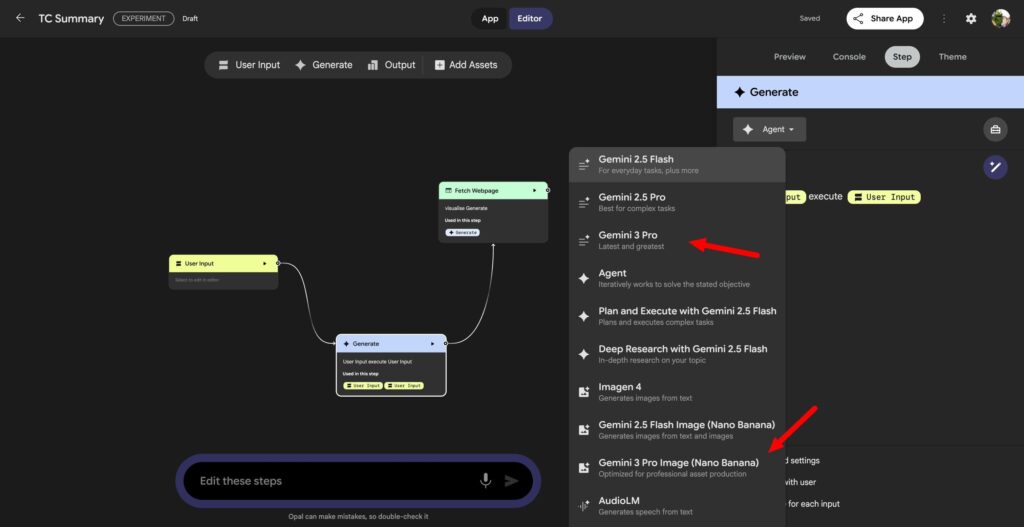Click the Share App button
Screen dimensions: 1024x527
tap(885, 18)
